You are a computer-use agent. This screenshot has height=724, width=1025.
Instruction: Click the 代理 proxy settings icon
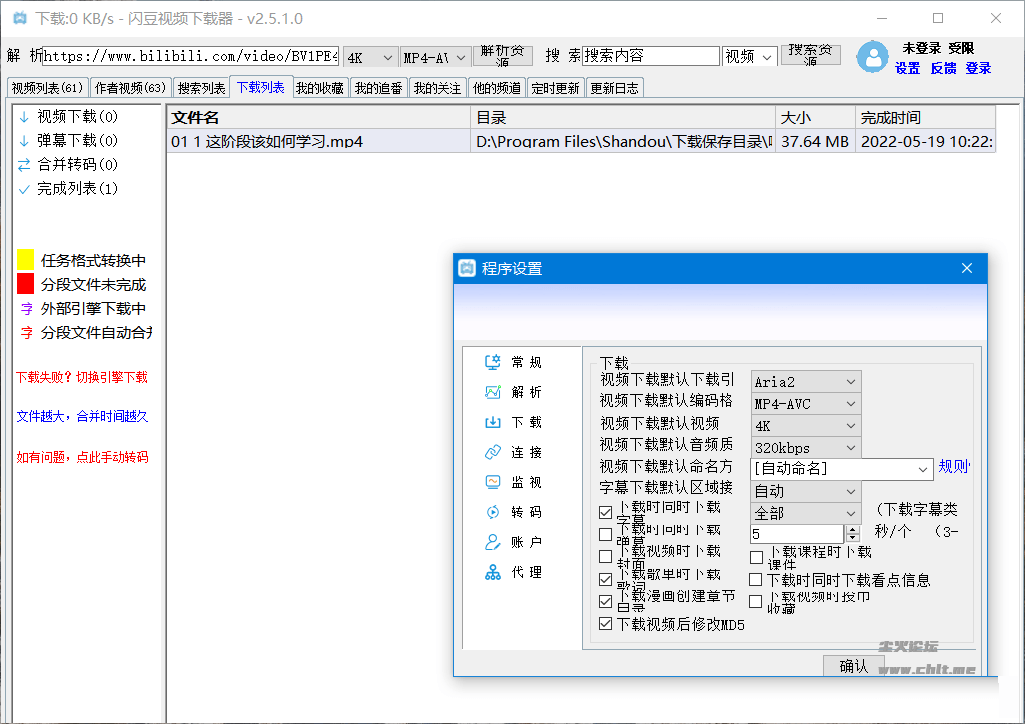pos(492,572)
